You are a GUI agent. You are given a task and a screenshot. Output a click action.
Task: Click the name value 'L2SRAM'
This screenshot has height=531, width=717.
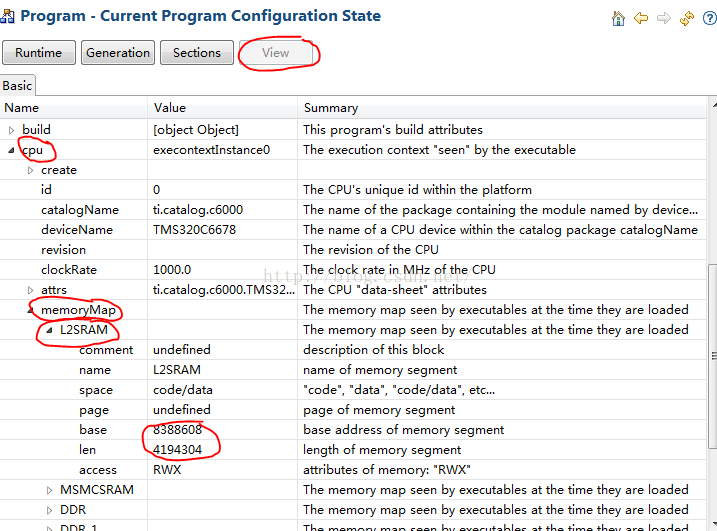tap(177, 370)
